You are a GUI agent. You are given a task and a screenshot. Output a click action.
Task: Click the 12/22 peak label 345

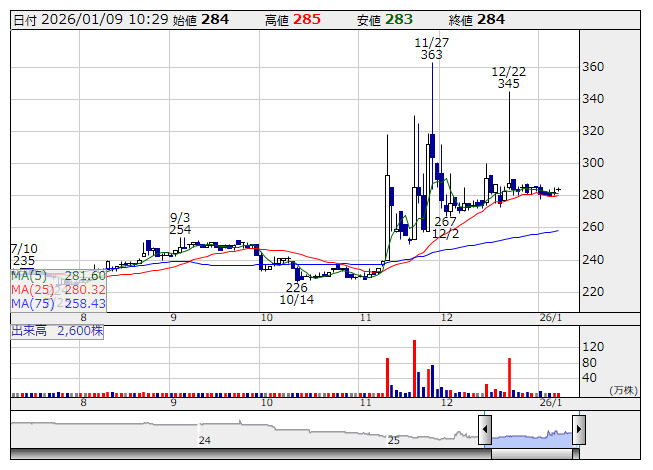[x=508, y=84]
